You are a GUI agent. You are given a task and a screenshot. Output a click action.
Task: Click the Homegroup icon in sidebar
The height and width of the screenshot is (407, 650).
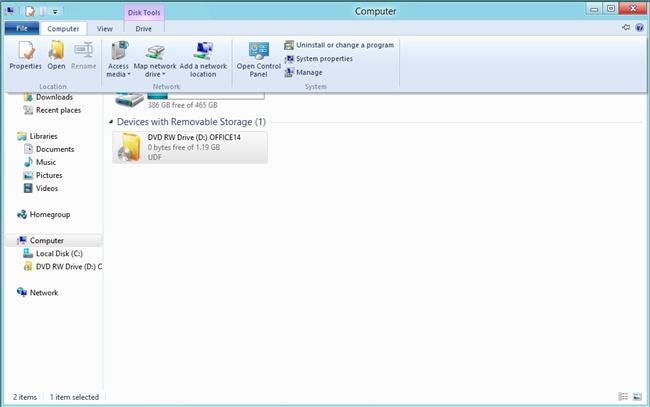[x=22, y=215]
